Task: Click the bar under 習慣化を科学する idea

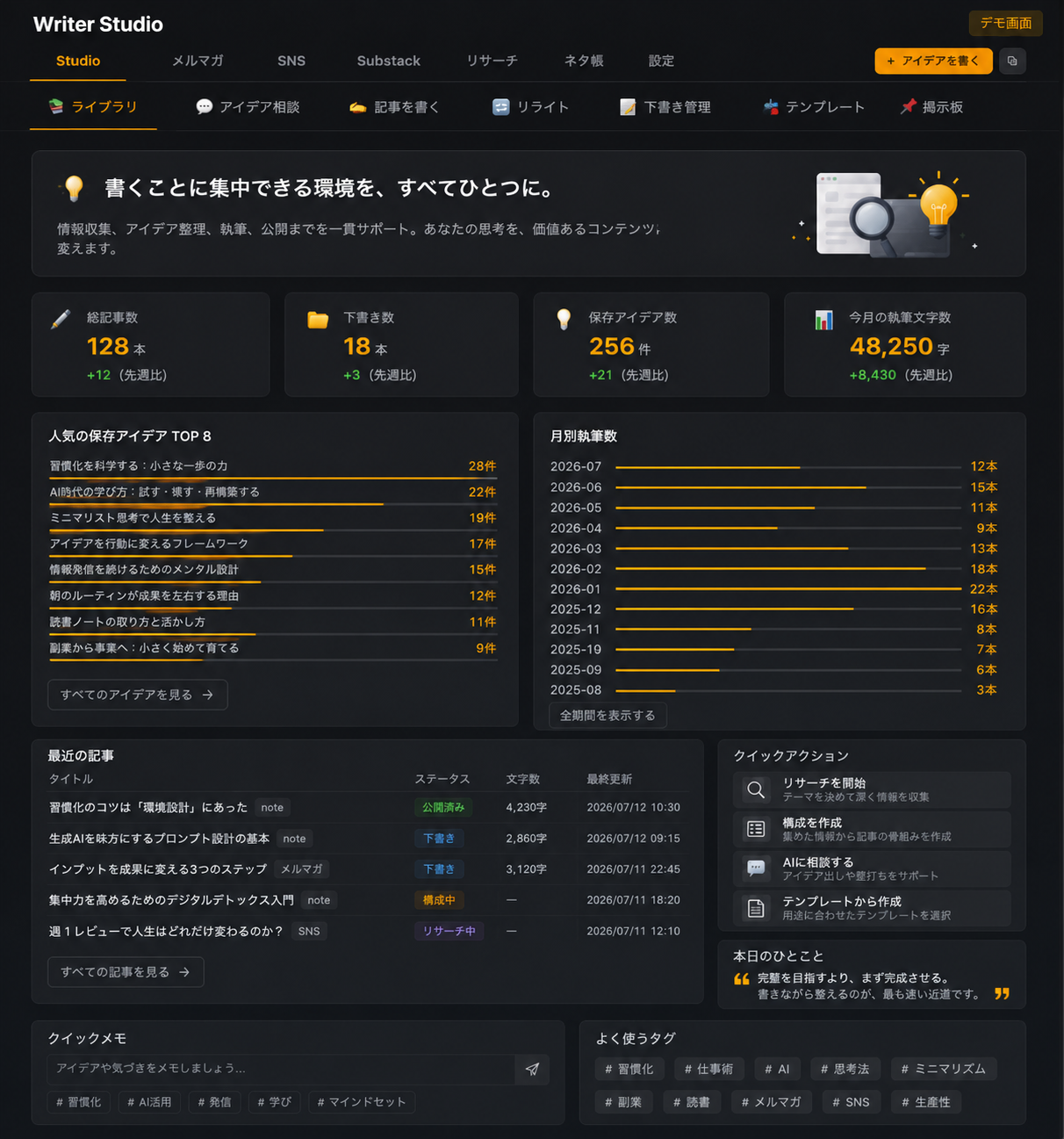Action: point(273,479)
